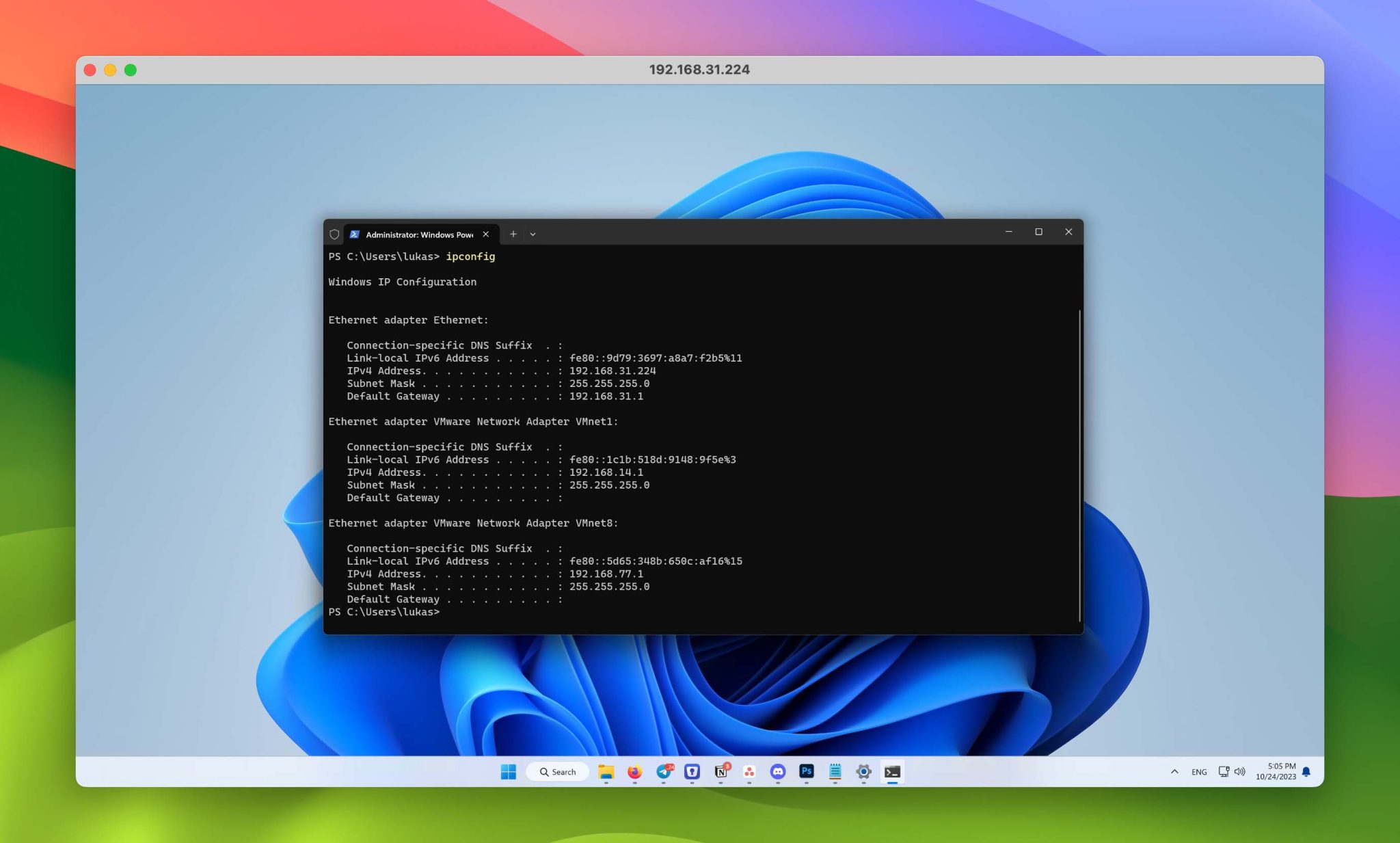Open Photoshop from the taskbar
1400x843 pixels.
tap(807, 772)
